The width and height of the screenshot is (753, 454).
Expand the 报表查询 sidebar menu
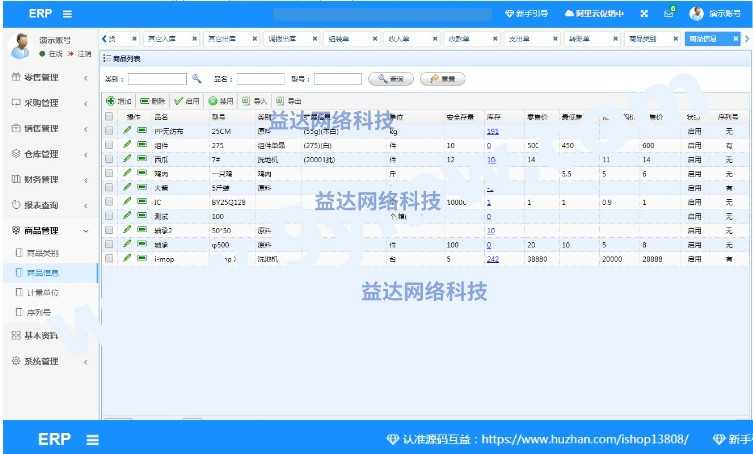click(50, 205)
